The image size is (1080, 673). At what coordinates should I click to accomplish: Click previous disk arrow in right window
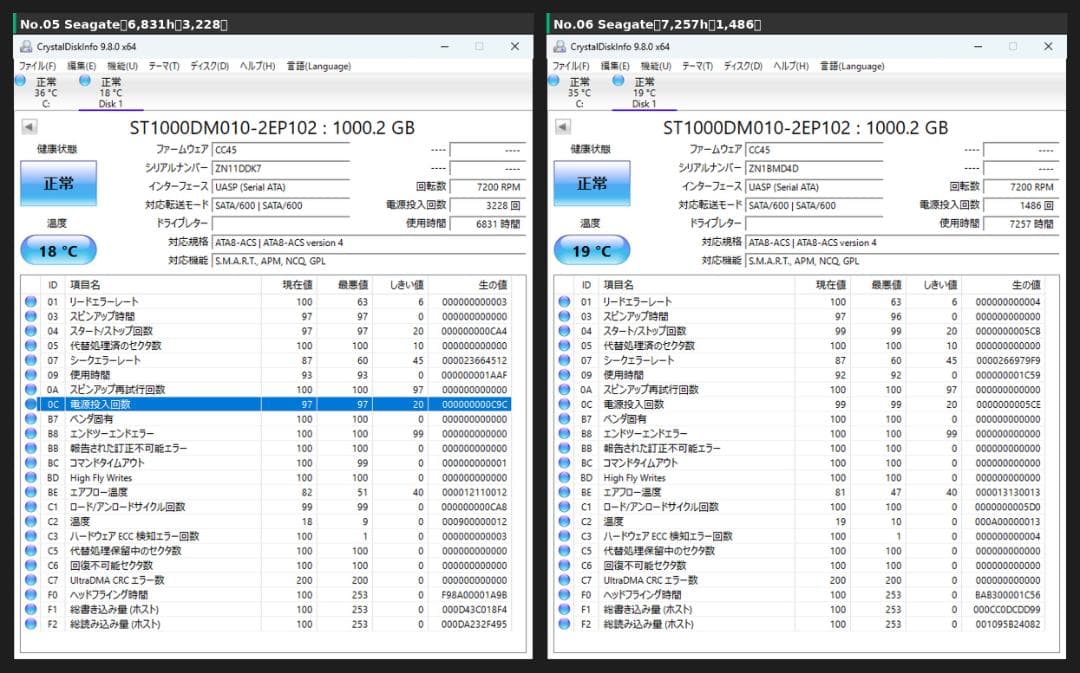563,127
